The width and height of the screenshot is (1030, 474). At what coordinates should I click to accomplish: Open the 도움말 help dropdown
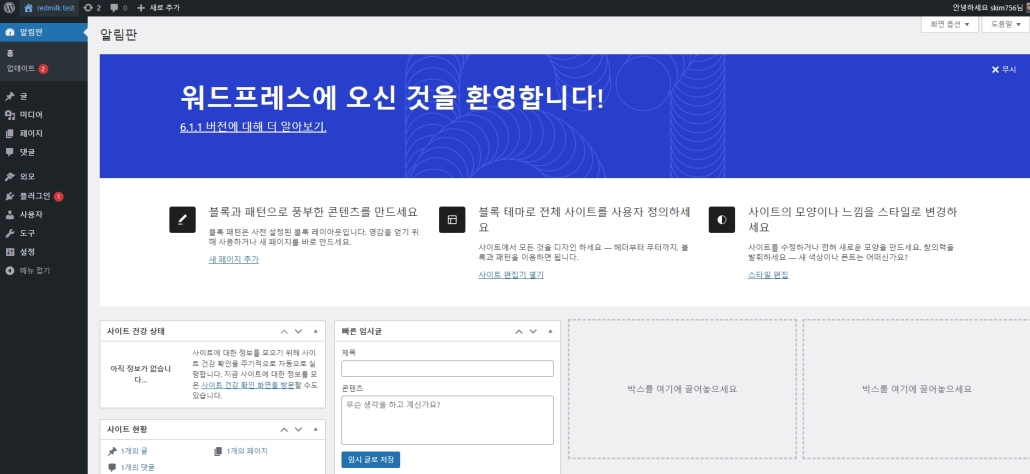click(1005, 24)
